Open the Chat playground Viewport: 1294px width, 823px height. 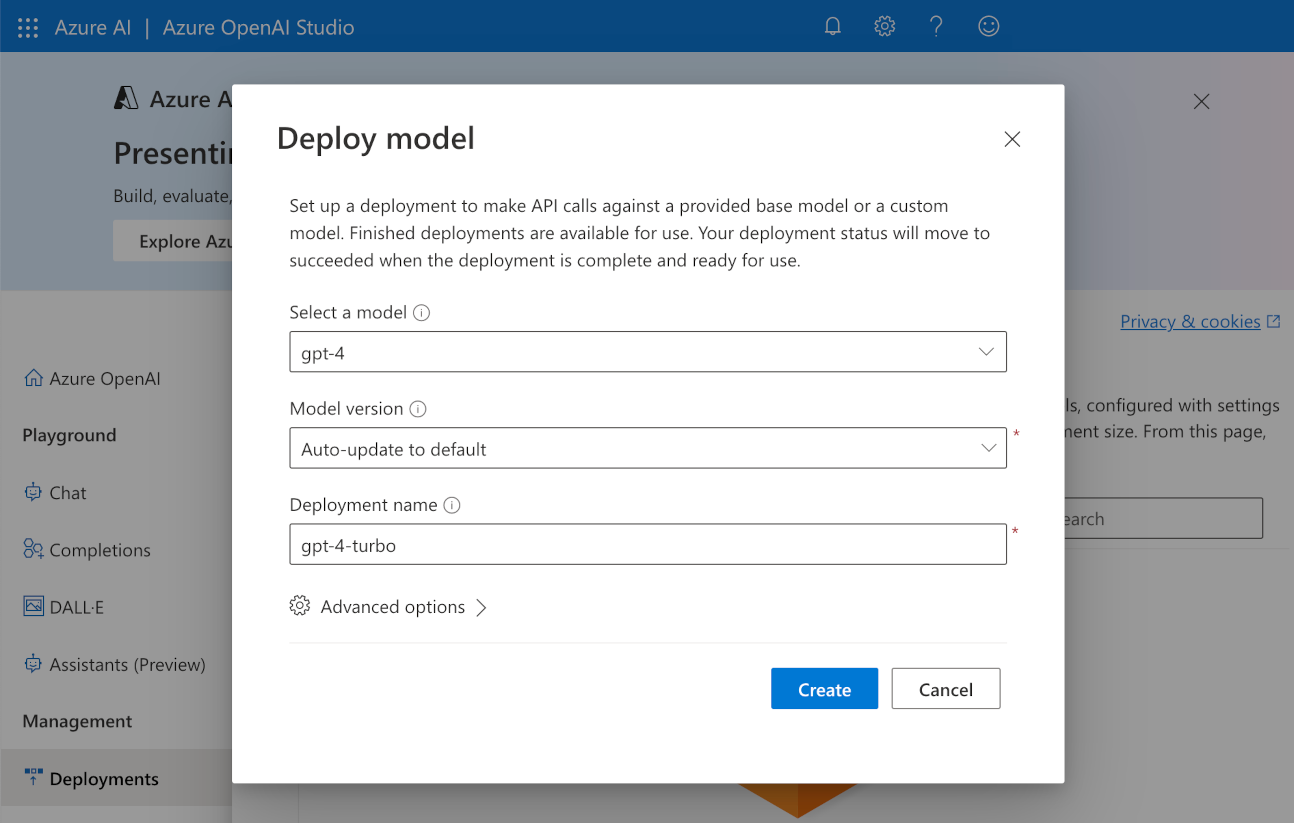pos(66,492)
